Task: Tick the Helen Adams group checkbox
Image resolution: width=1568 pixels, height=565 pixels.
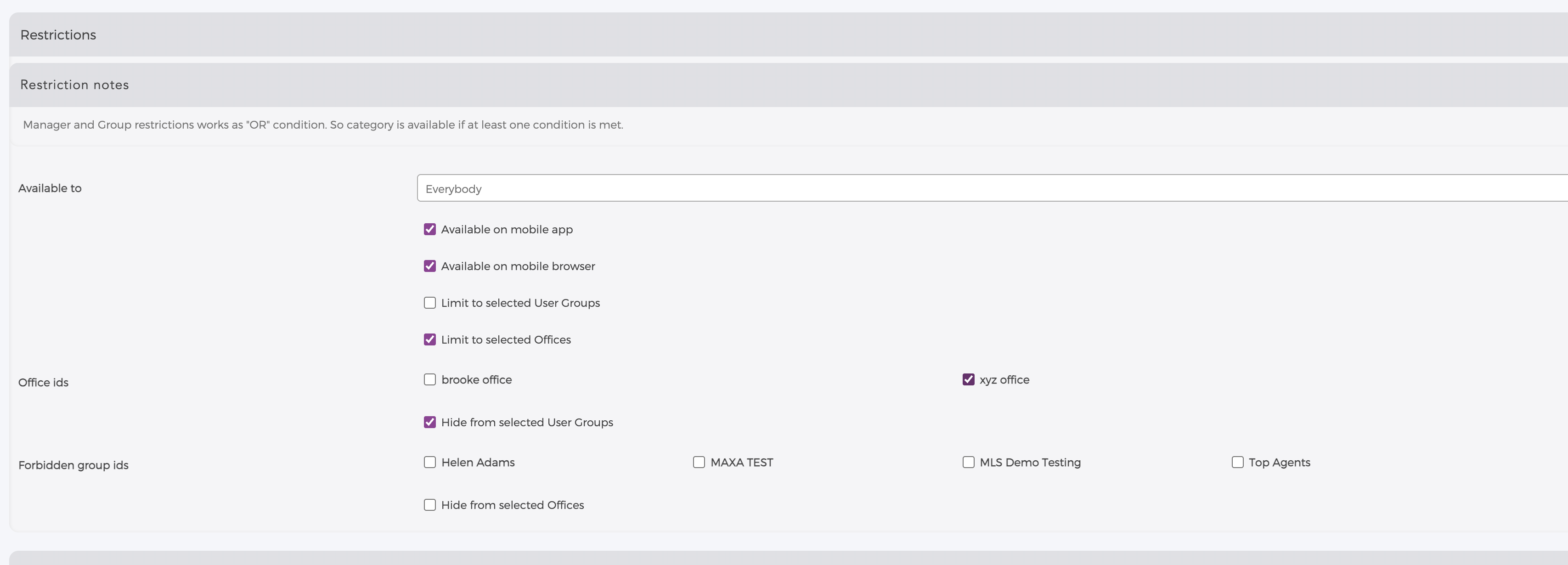Action: coord(430,462)
